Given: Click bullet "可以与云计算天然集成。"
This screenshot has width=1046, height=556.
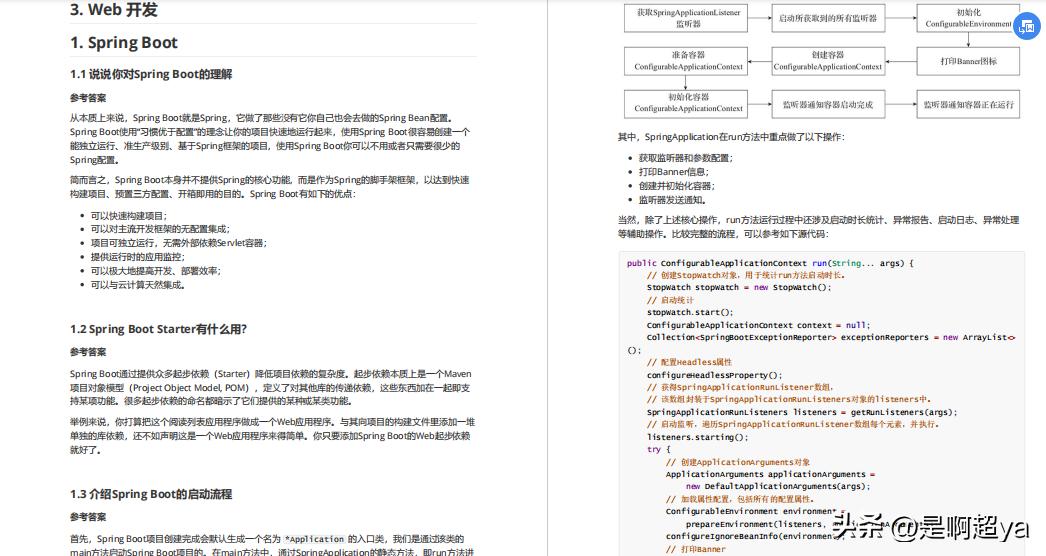Looking at the screenshot, I should point(138,285).
